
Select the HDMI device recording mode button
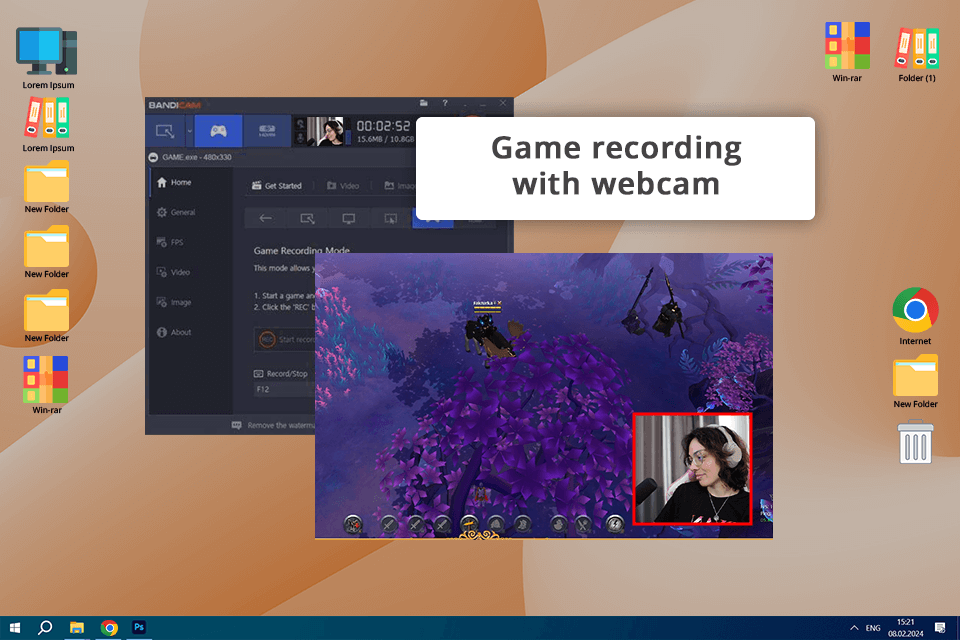click(x=267, y=130)
